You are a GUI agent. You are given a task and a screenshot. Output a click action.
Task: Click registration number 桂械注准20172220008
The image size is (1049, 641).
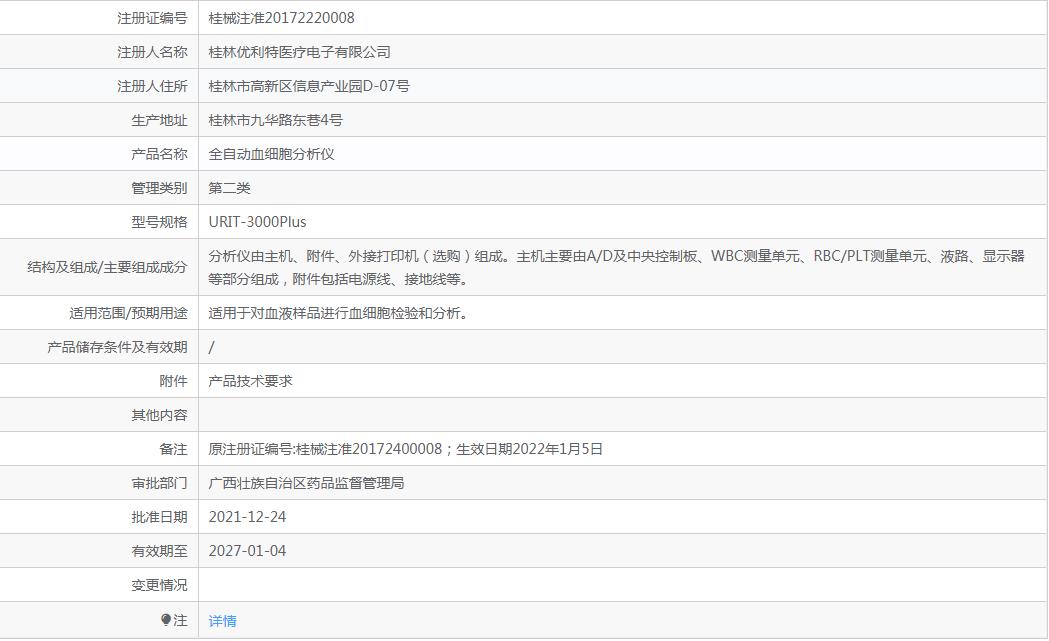[281, 18]
